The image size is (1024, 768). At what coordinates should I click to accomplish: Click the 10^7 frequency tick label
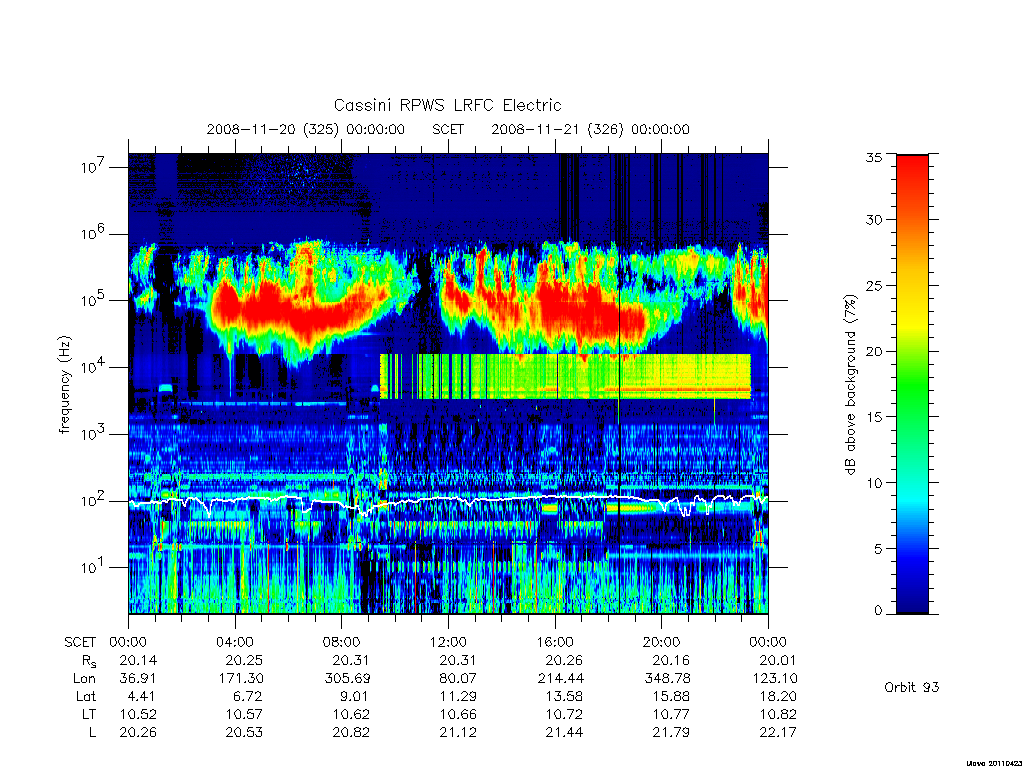pos(93,167)
